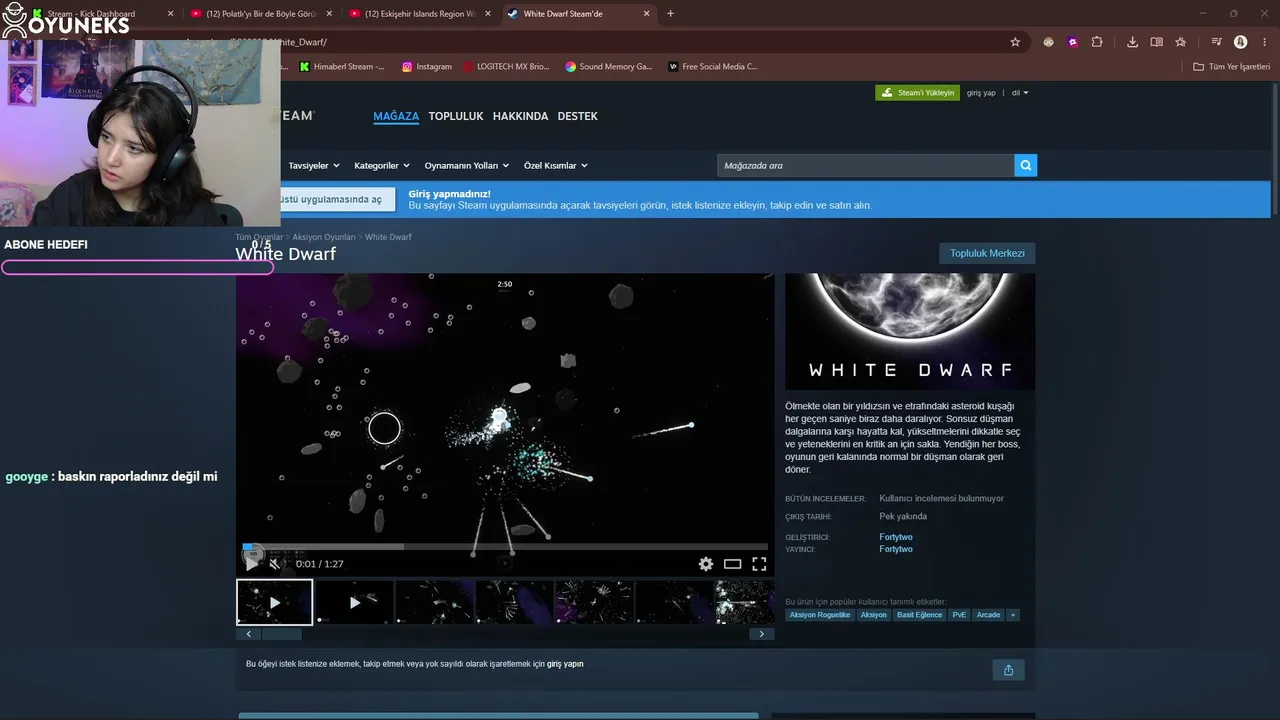This screenshot has width=1280, height=720.
Task: Open the Topluluk Merkezi community hub
Action: [x=987, y=253]
